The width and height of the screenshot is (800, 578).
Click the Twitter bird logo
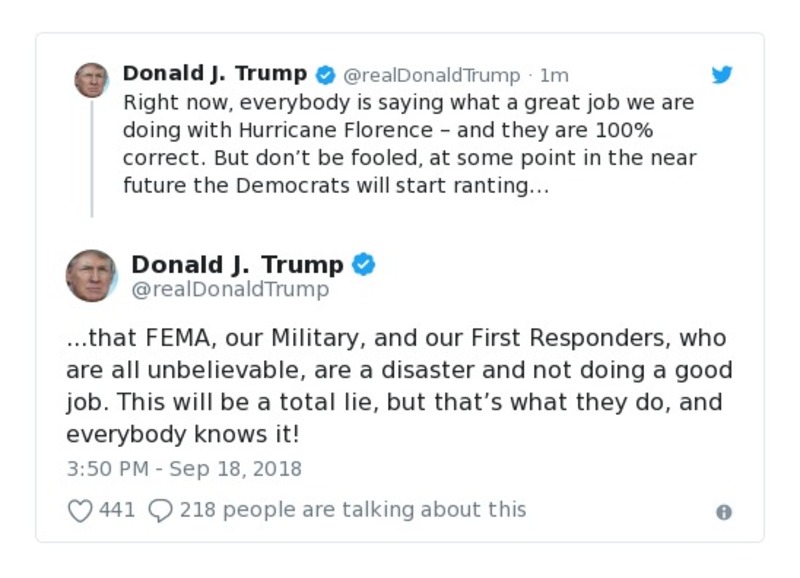point(722,74)
